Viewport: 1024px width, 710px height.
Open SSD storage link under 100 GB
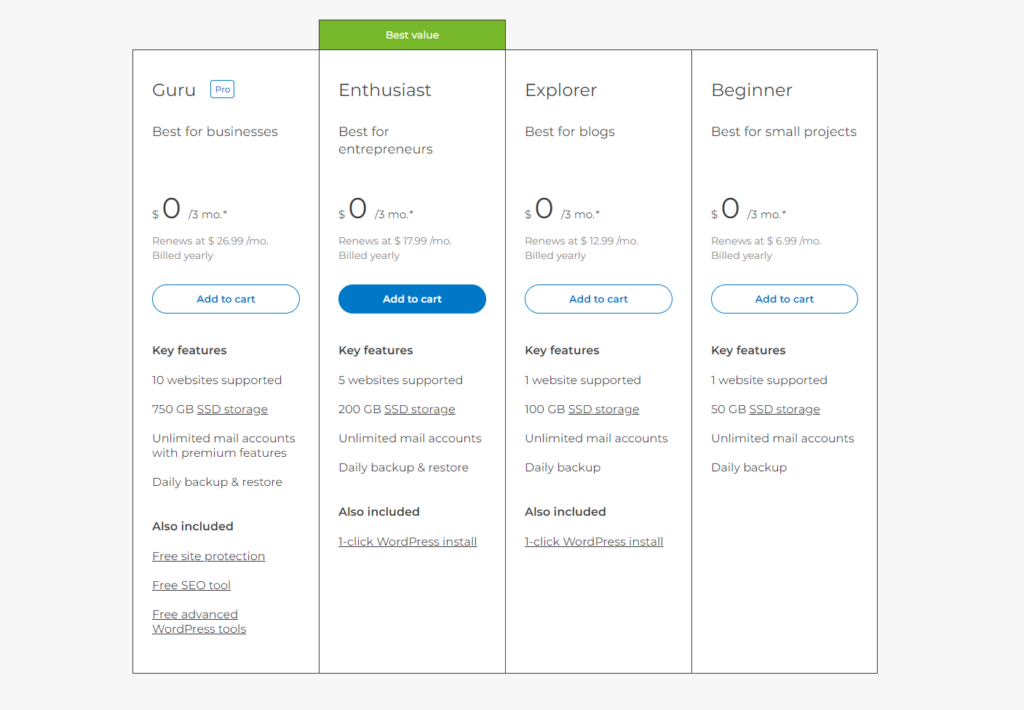(603, 410)
